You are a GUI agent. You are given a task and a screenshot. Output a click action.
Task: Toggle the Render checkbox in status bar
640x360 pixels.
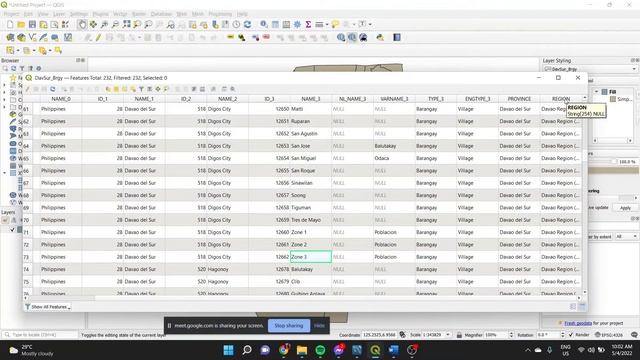(571, 335)
